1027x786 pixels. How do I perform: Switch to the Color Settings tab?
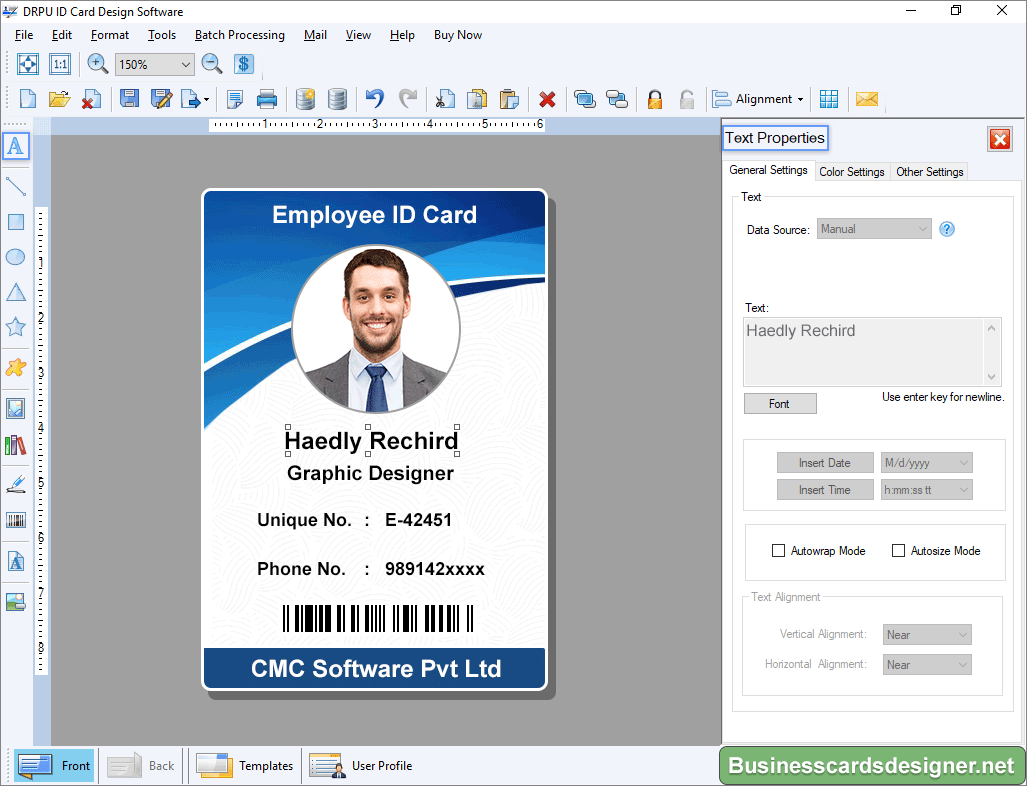click(x=851, y=172)
